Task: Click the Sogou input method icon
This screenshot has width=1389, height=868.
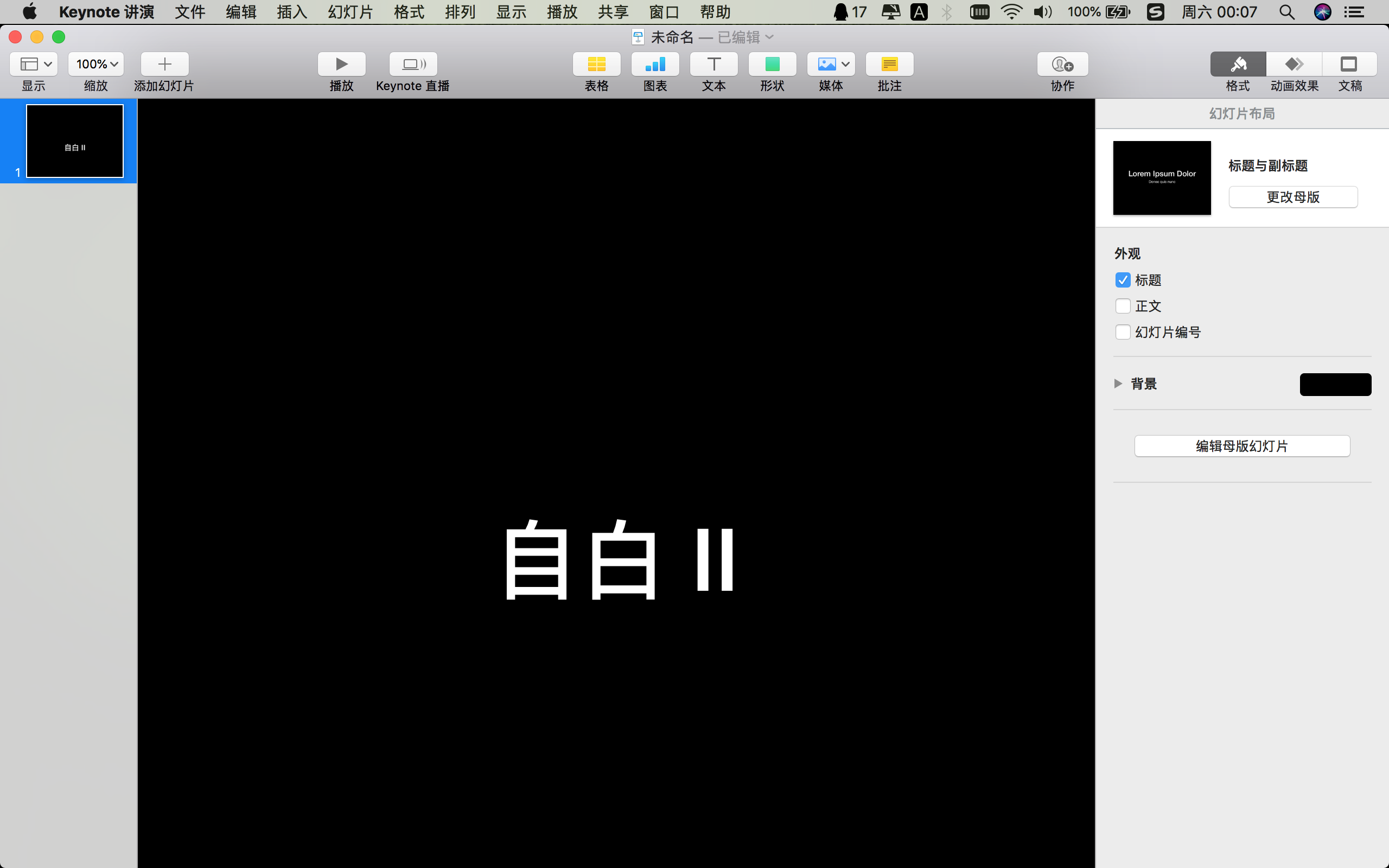Action: 1155,12
